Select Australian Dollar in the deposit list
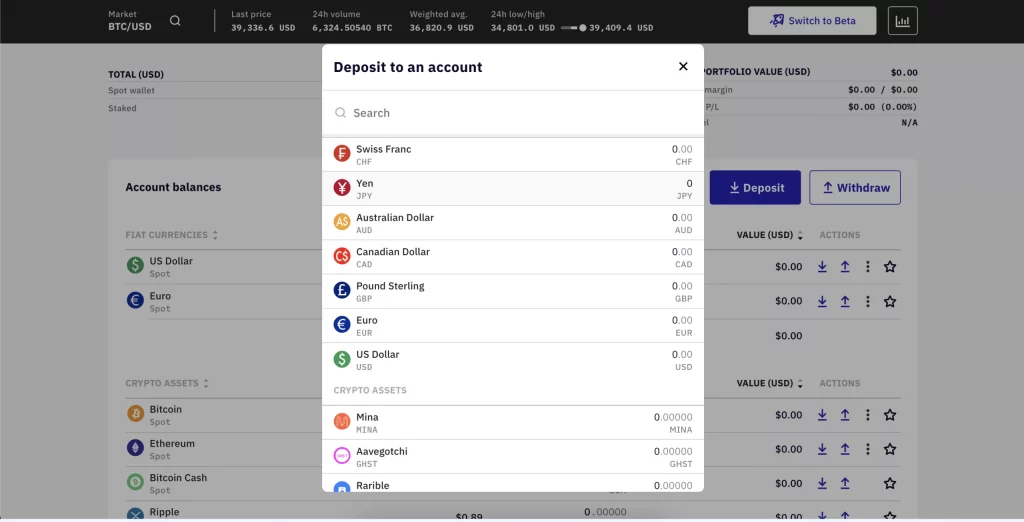This screenshot has height=522, width=1024. (x=512, y=223)
